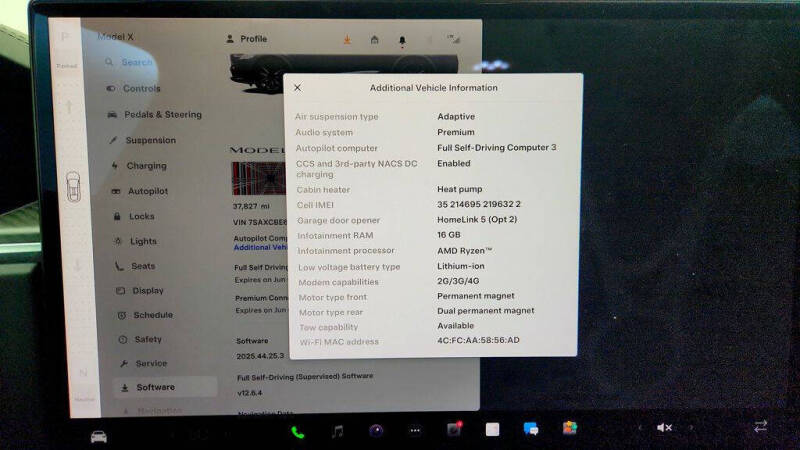800x450 pixels.
Task: Tap the red Model X badge image
Action: pos(259,179)
